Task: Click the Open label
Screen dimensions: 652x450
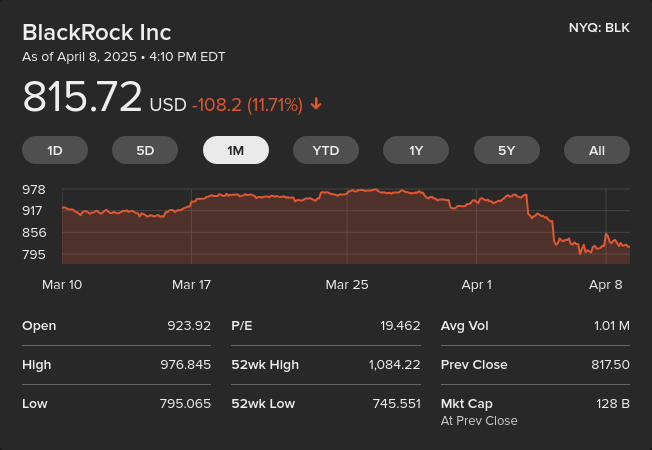Action: (x=39, y=326)
